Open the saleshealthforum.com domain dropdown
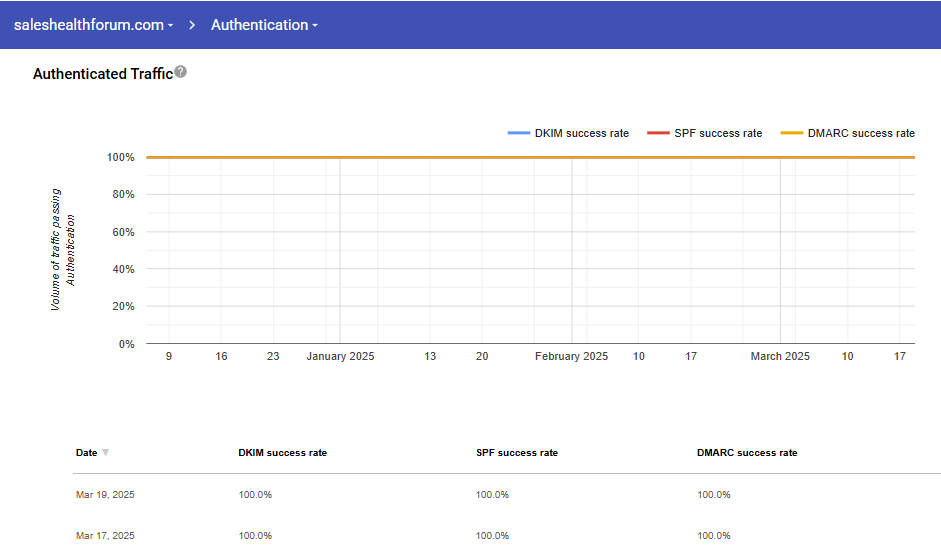Screen dimensions: 941x554 pos(93,25)
